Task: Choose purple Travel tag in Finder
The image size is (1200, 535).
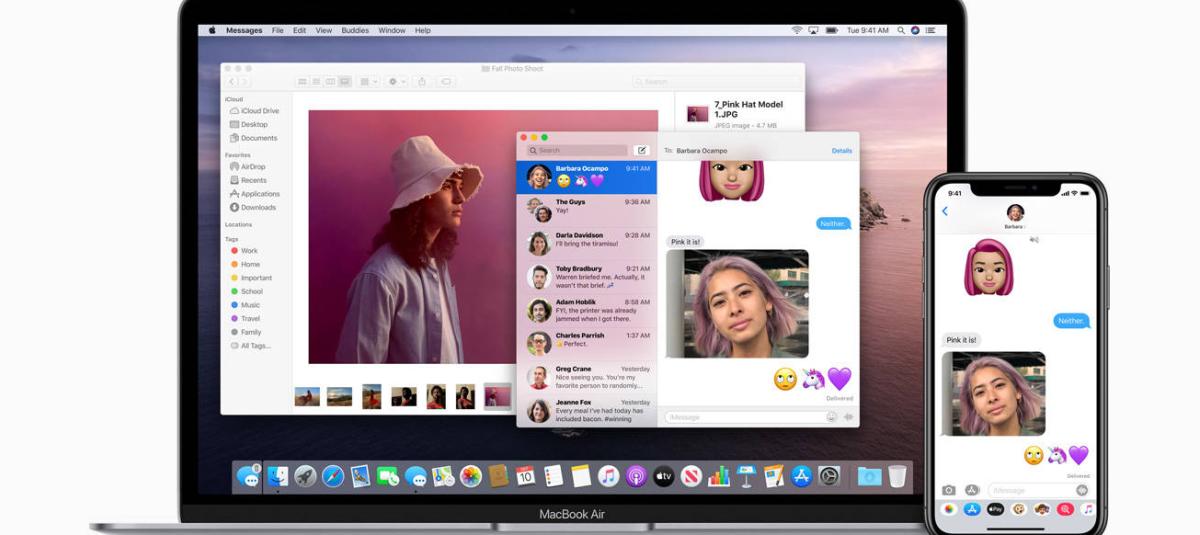Action: pyautogui.click(x=245, y=319)
